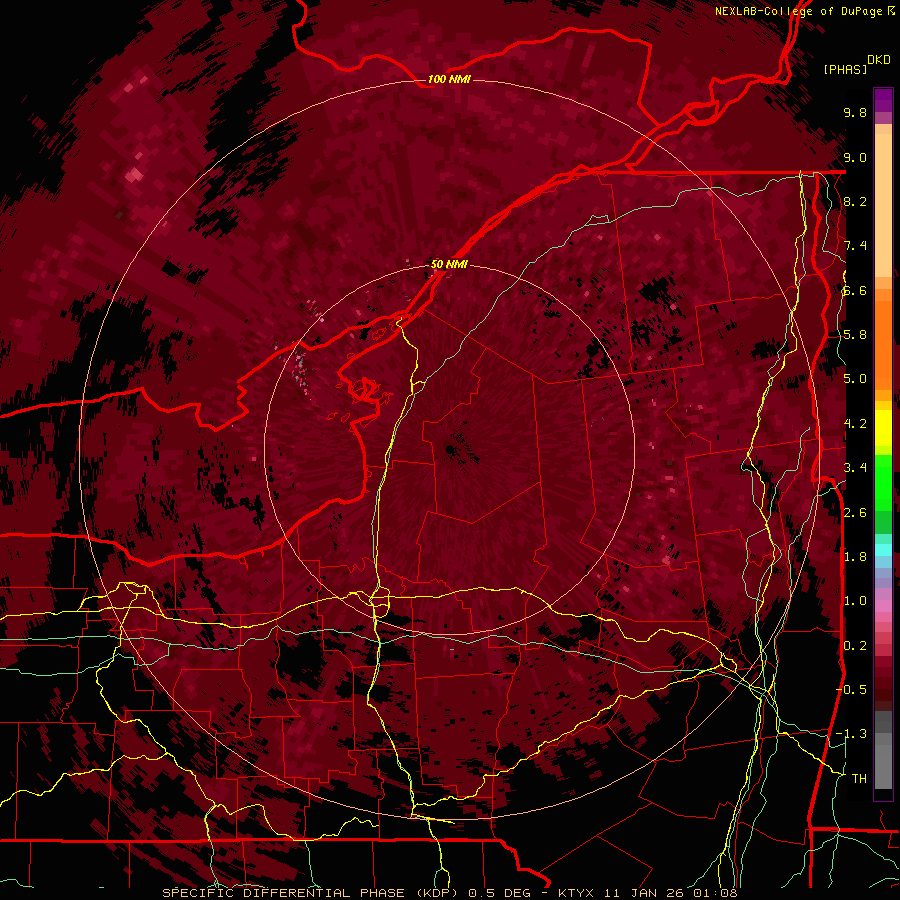This screenshot has height=900, width=900.
Task: Select the 9.8 scale value
Action: (855, 112)
